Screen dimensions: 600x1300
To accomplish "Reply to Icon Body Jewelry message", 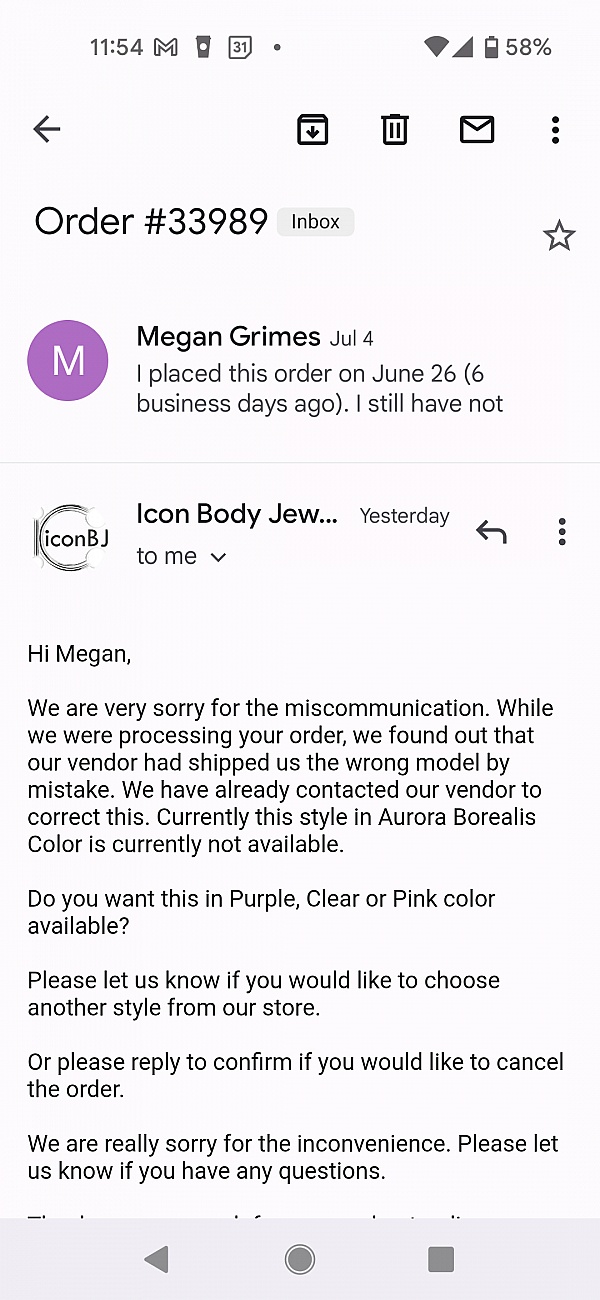I will click(x=491, y=532).
